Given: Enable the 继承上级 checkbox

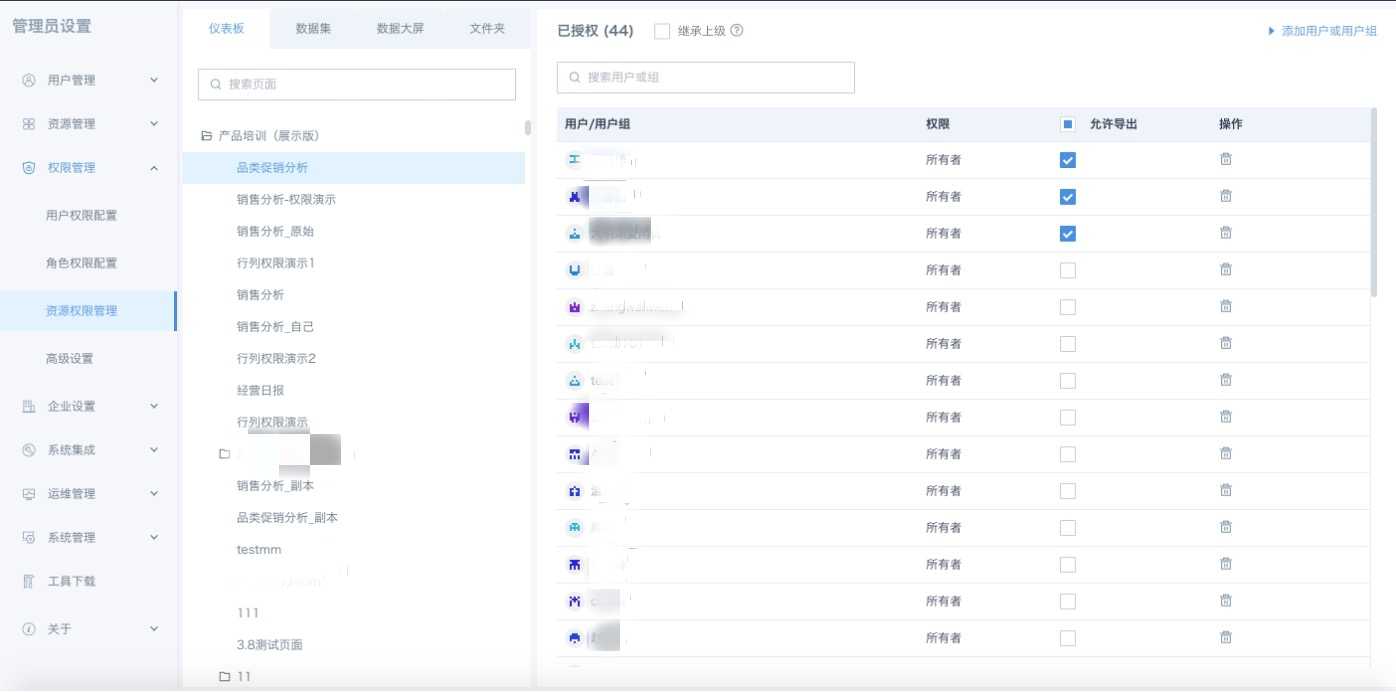Looking at the screenshot, I should (662, 31).
